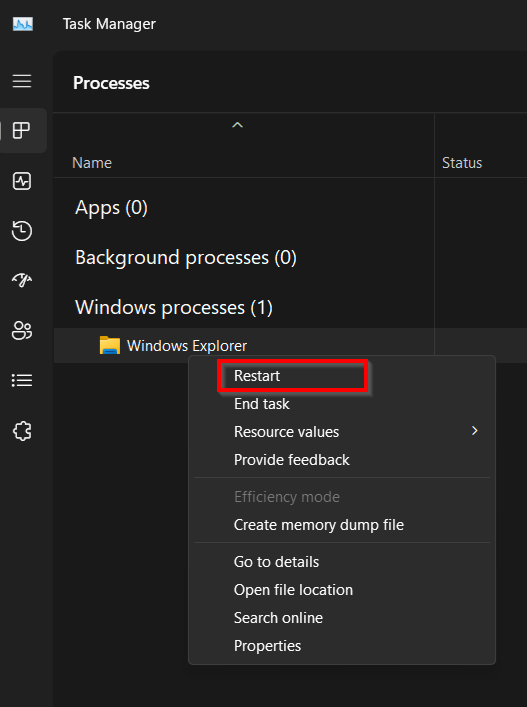
Task: Select the Processes sidebar icon
Action: [x=22, y=131]
